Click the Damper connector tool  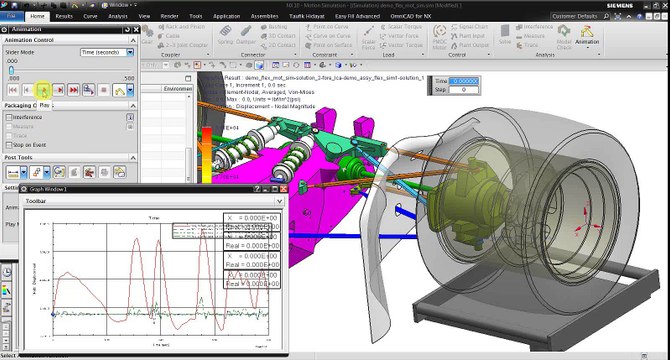(246, 35)
